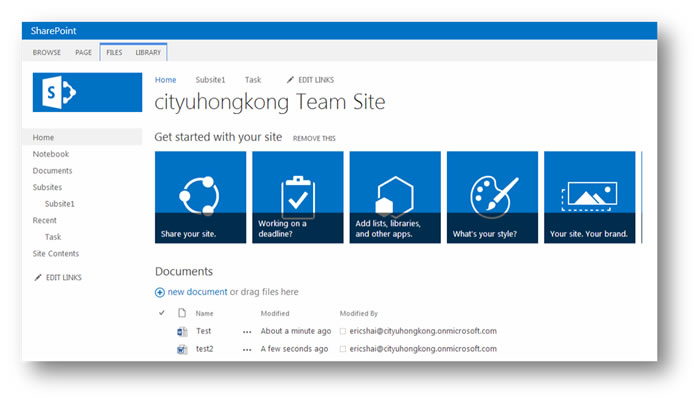Click the plus icon for new document
The height and width of the screenshot is (404, 700).
point(160,292)
